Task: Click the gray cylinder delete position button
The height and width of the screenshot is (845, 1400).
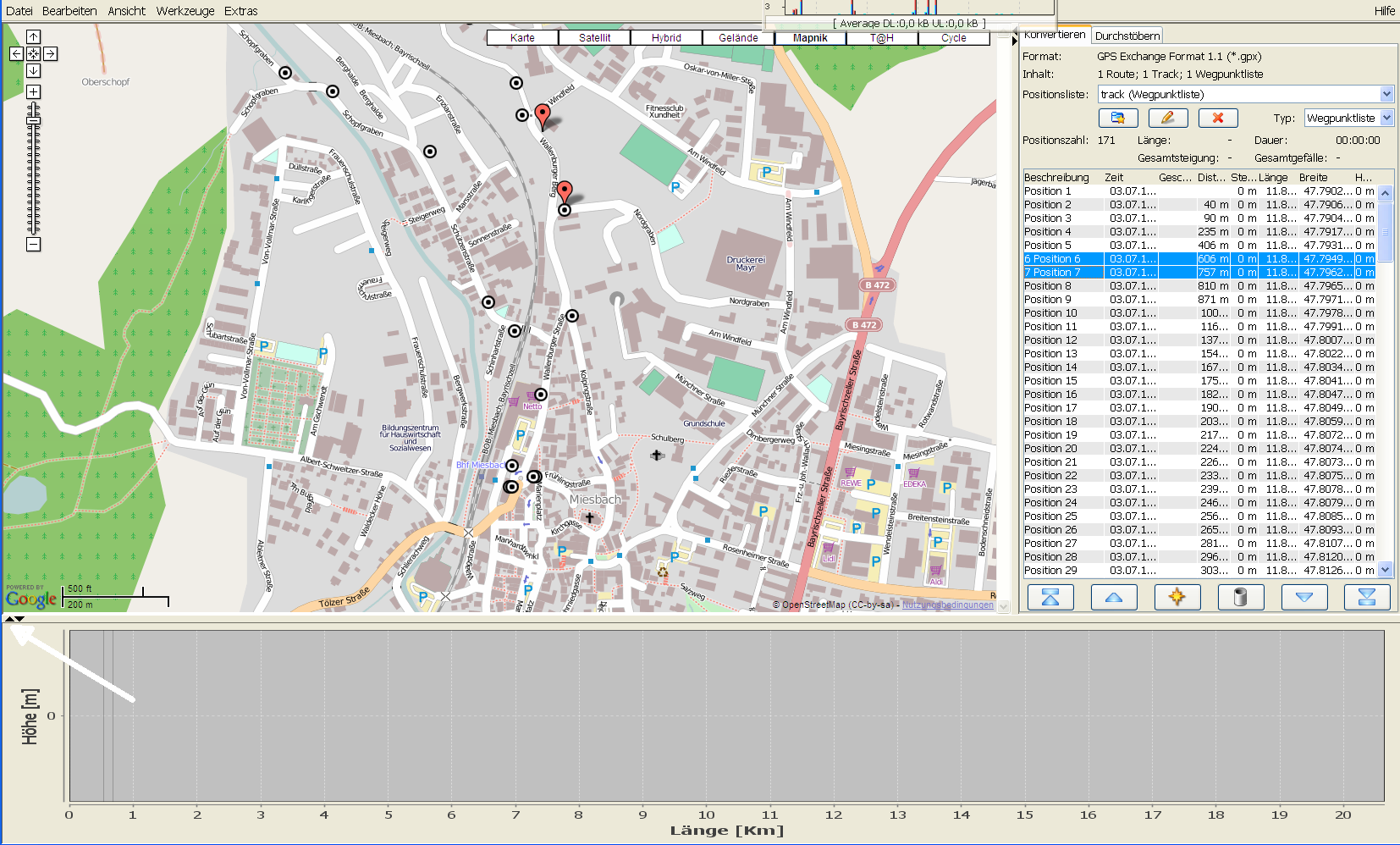Action: pos(1240,598)
